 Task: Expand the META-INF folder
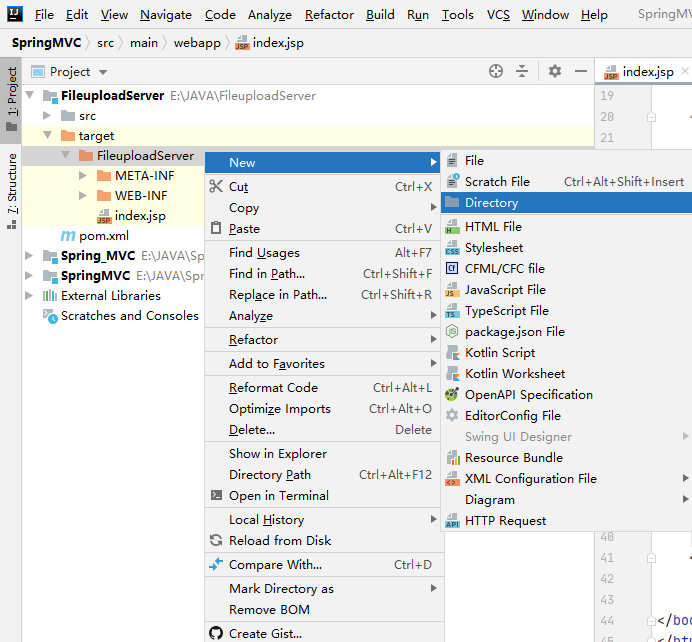point(84,176)
